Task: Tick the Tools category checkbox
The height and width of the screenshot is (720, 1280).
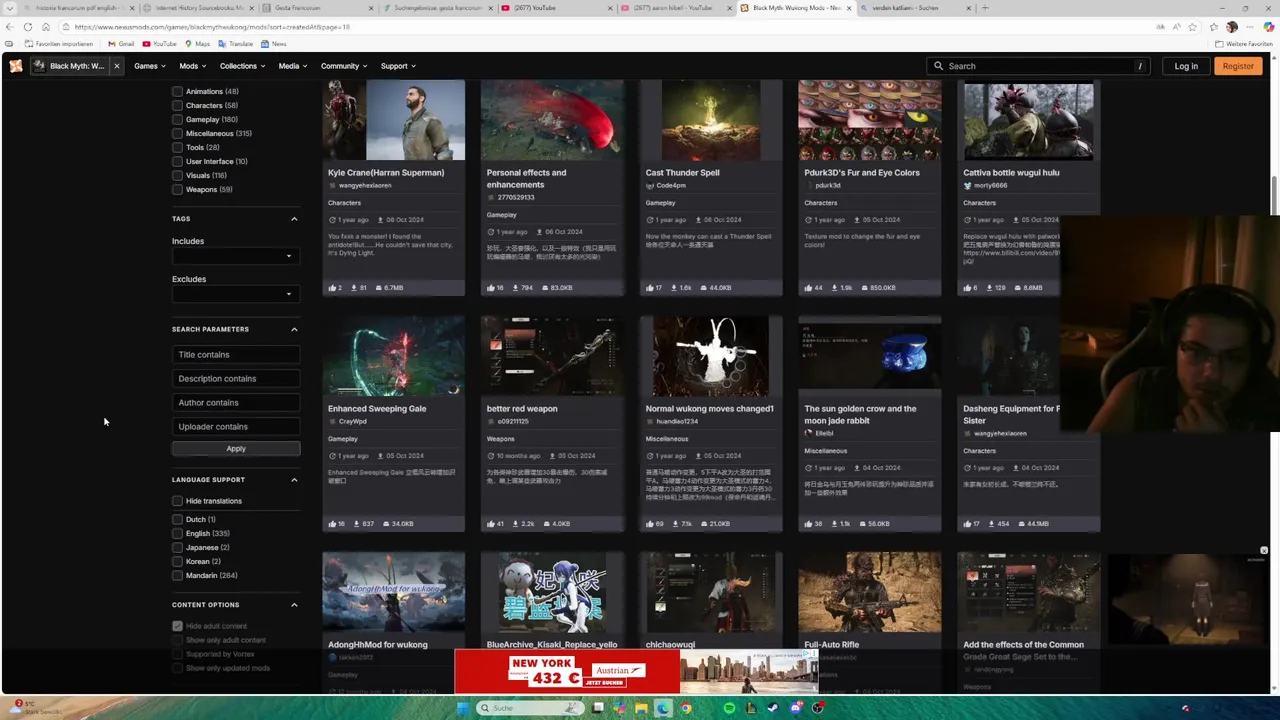Action: click(177, 147)
